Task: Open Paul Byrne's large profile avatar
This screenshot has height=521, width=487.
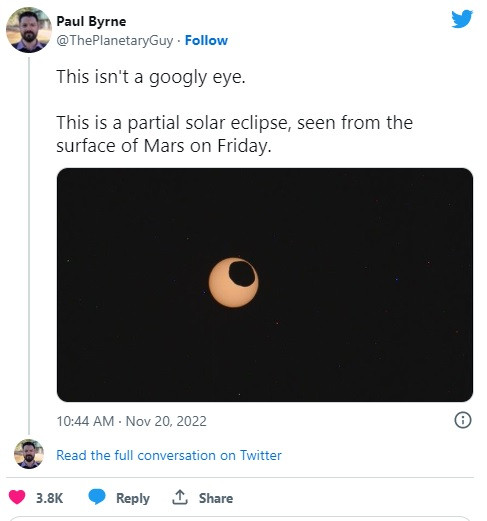Action: 29,30
